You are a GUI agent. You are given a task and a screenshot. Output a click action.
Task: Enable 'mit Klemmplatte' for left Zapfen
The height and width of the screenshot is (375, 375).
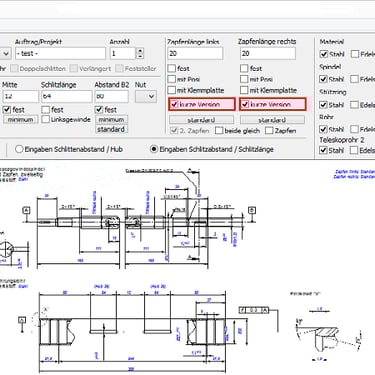tap(171, 90)
